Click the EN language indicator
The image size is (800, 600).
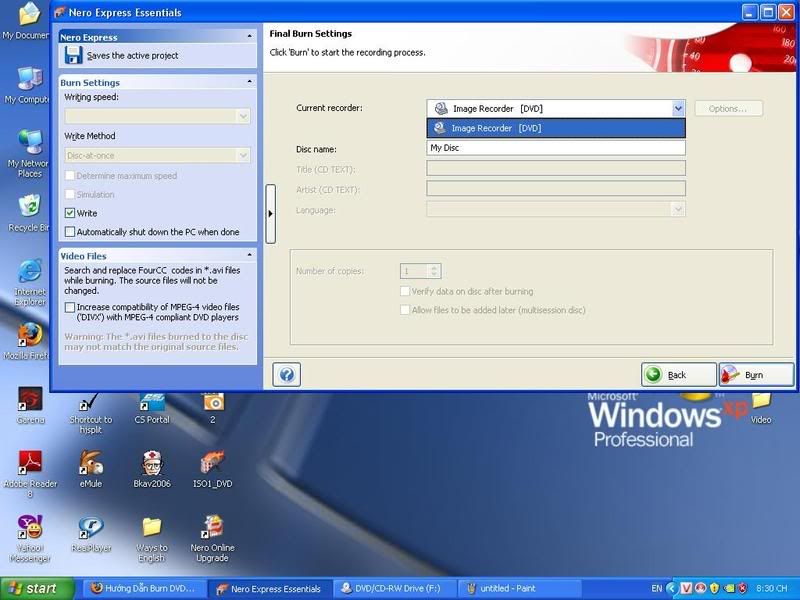pyautogui.click(x=657, y=588)
